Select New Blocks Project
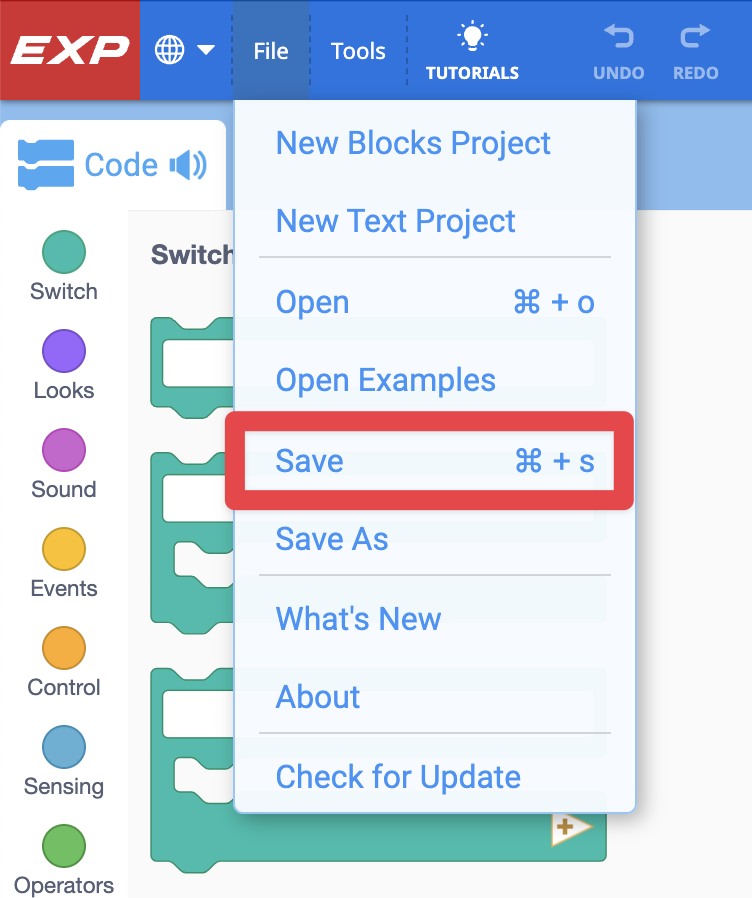The width and height of the screenshot is (752, 898). point(412,143)
